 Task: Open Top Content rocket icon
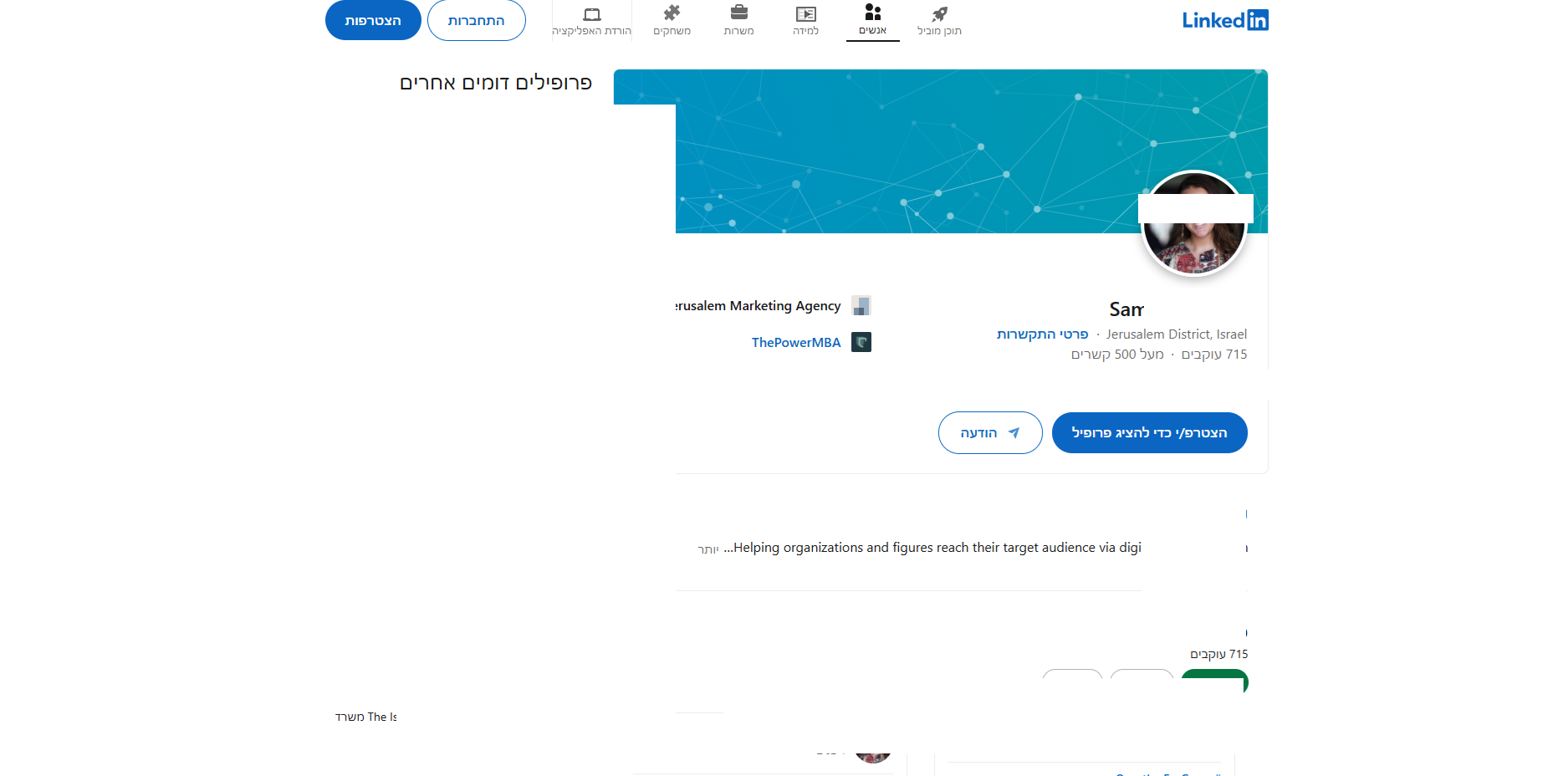click(x=939, y=20)
